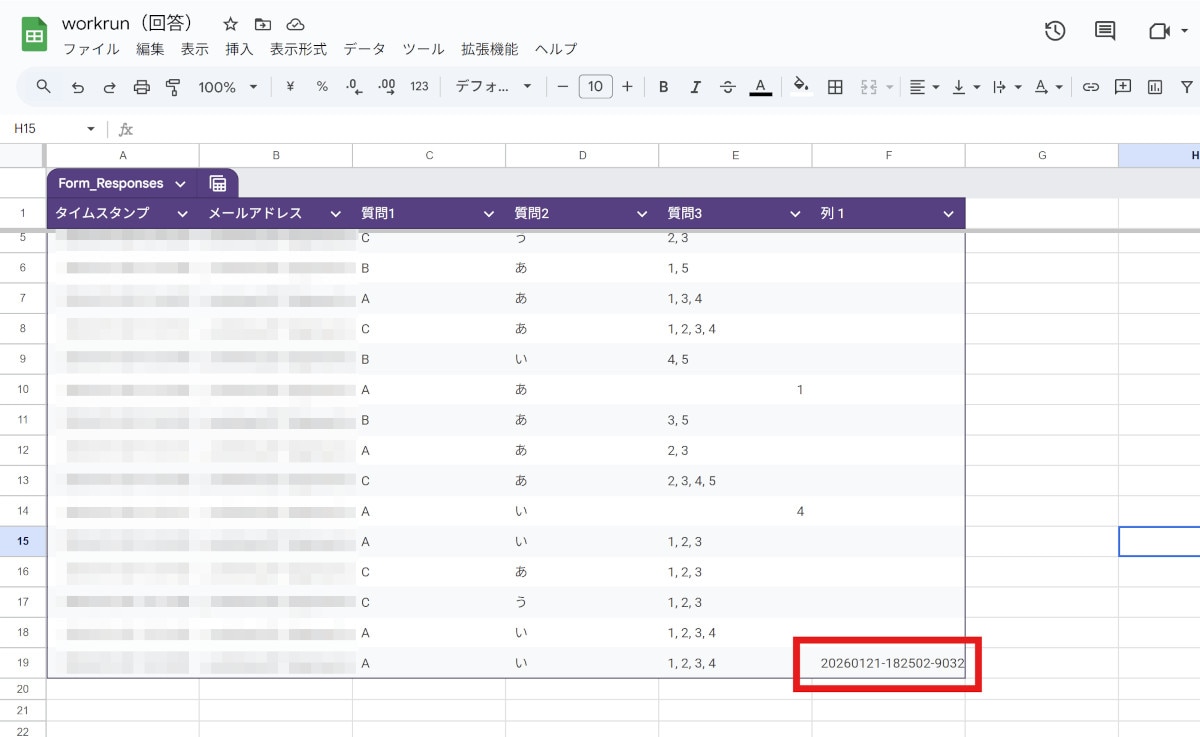Open the fill color picker
Image resolution: width=1200 pixels, height=737 pixels.
click(800, 87)
